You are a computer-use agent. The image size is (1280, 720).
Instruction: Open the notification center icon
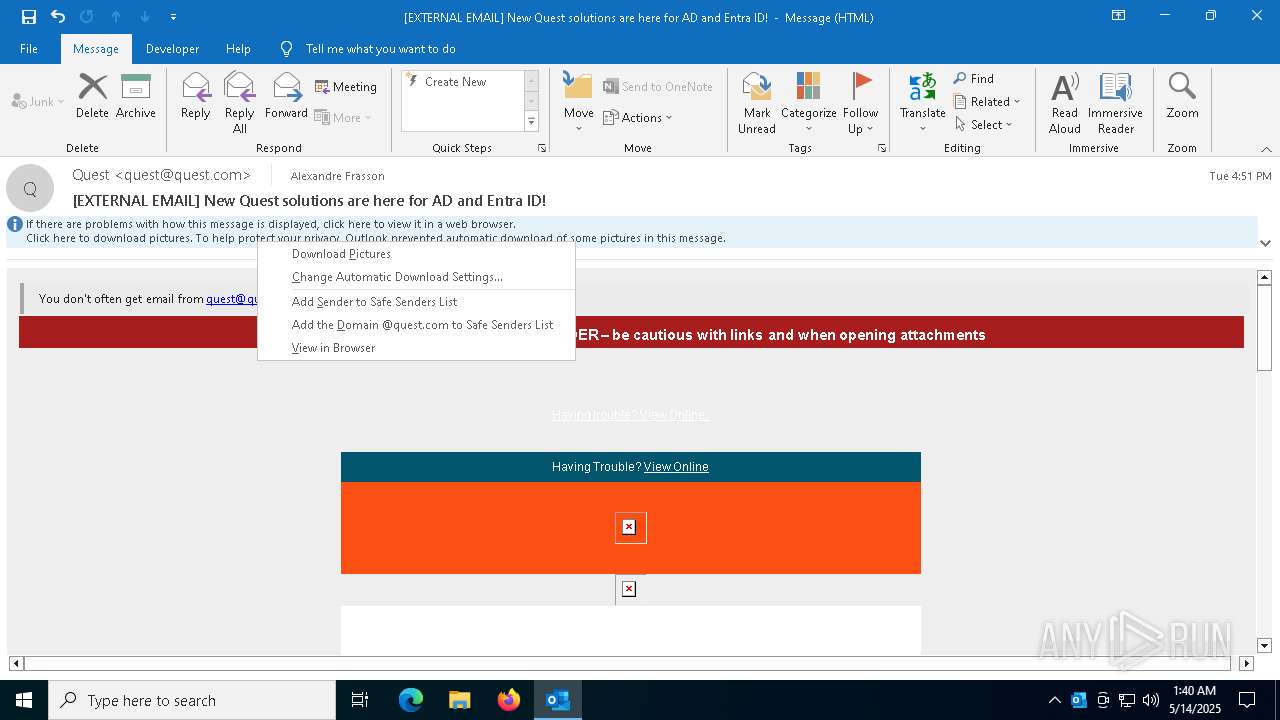click(x=1247, y=700)
